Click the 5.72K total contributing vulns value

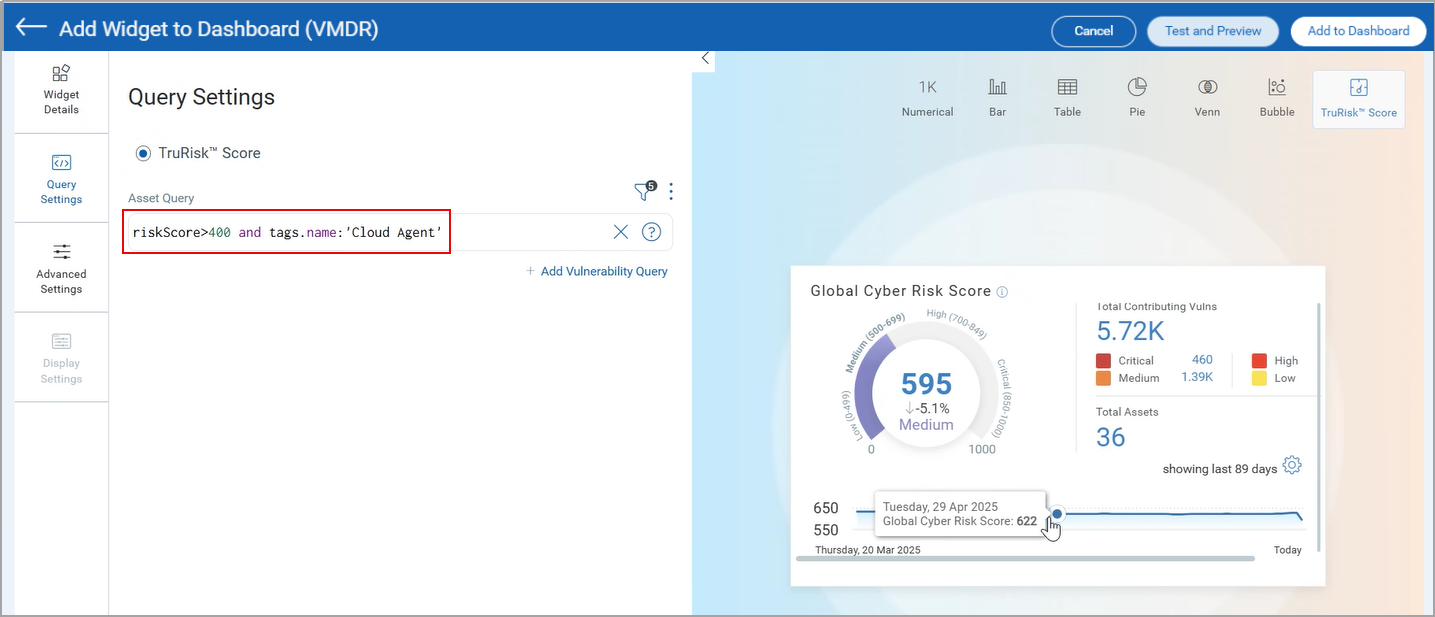point(1130,331)
